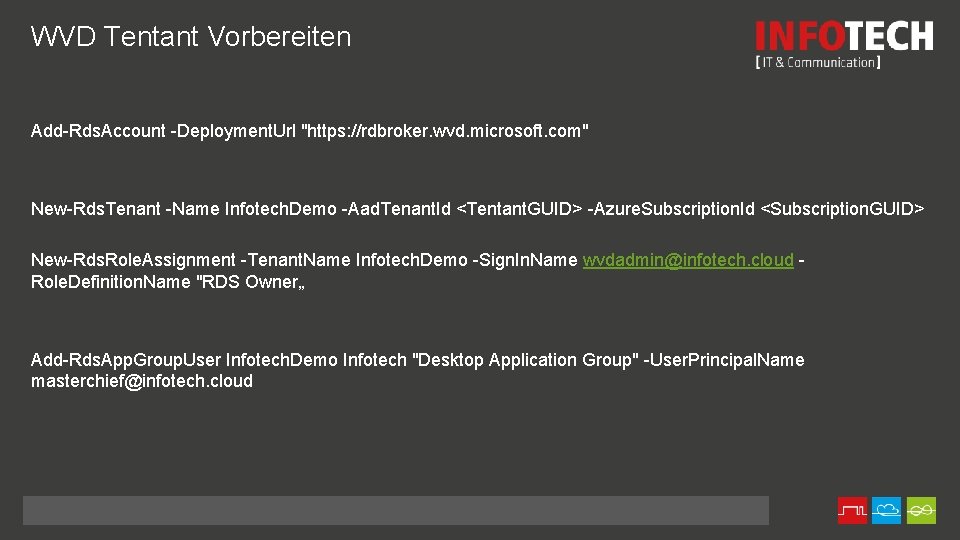Click the rdbroker.wvd.microsoft.com URL text
Viewport: 960px width, 540px height.
(445, 131)
